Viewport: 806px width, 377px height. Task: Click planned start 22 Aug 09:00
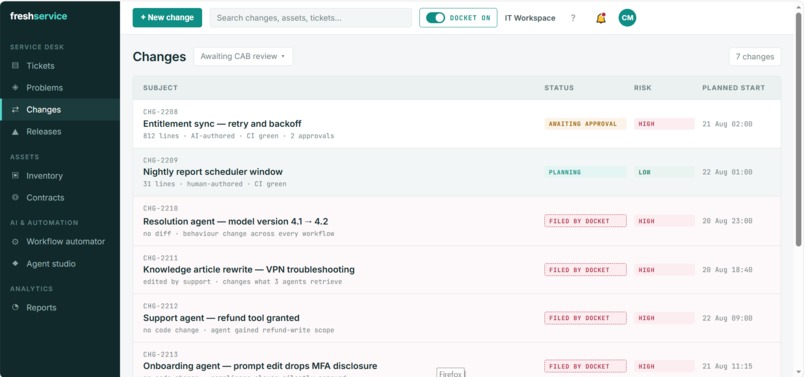(727, 318)
